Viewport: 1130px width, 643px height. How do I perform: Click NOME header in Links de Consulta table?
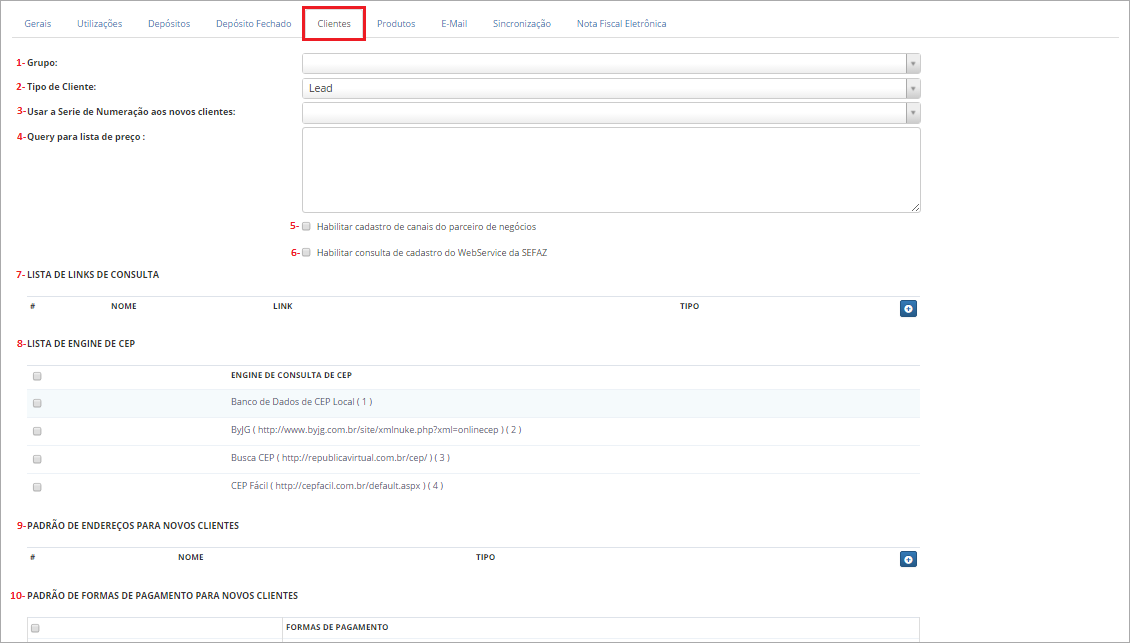point(124,306)
